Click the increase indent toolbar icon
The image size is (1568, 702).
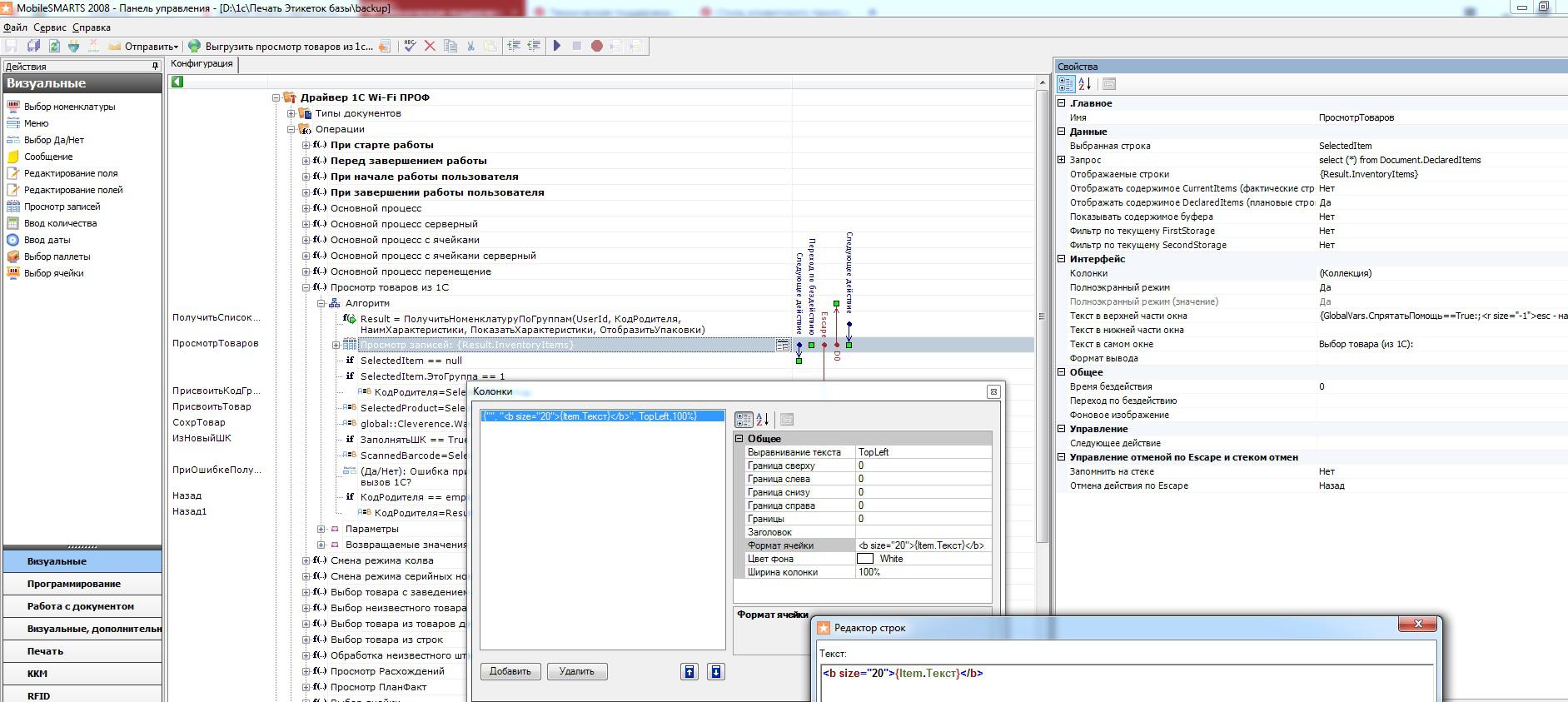514,46
